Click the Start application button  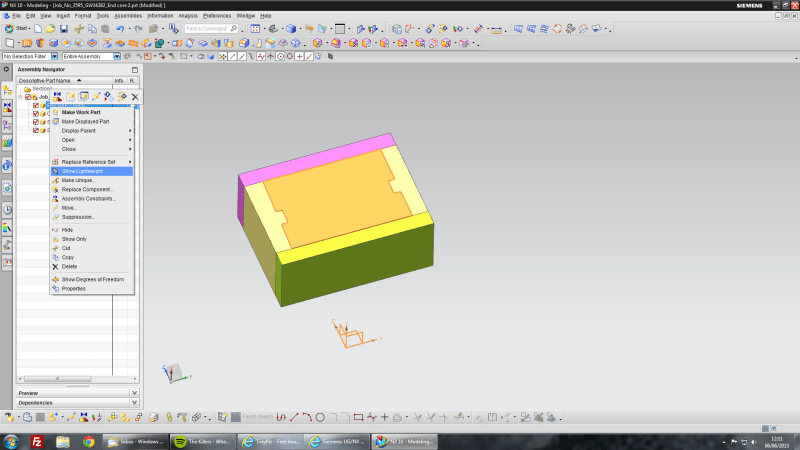coord(17,29)
